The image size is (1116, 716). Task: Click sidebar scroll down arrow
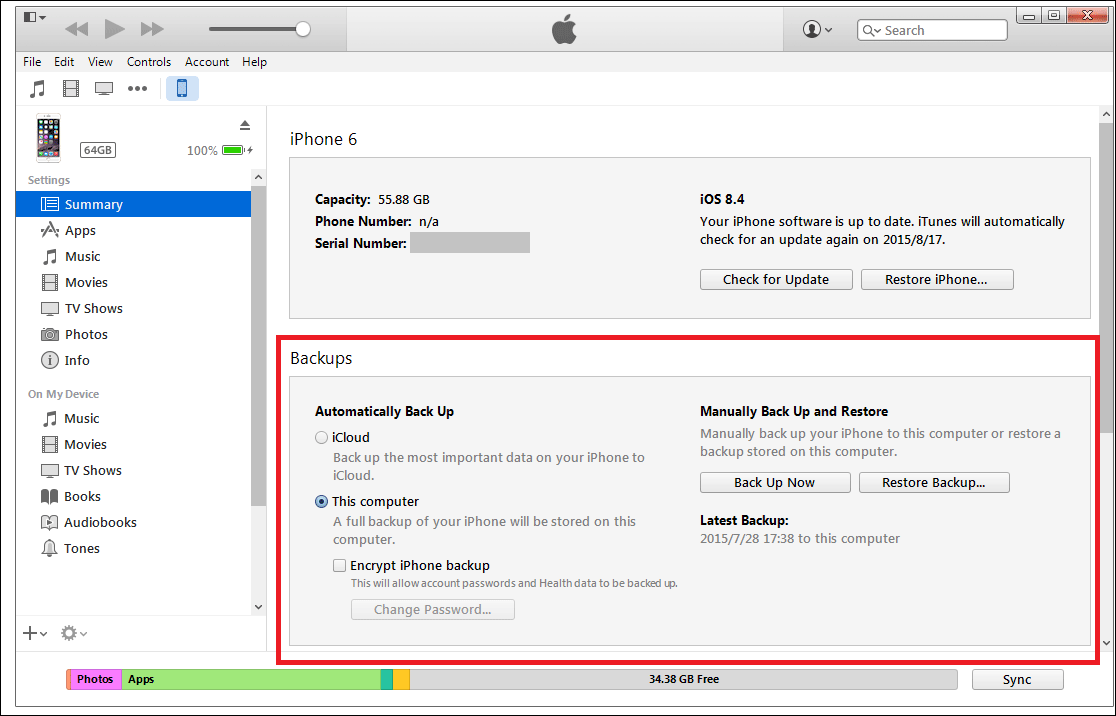(258, 607)
